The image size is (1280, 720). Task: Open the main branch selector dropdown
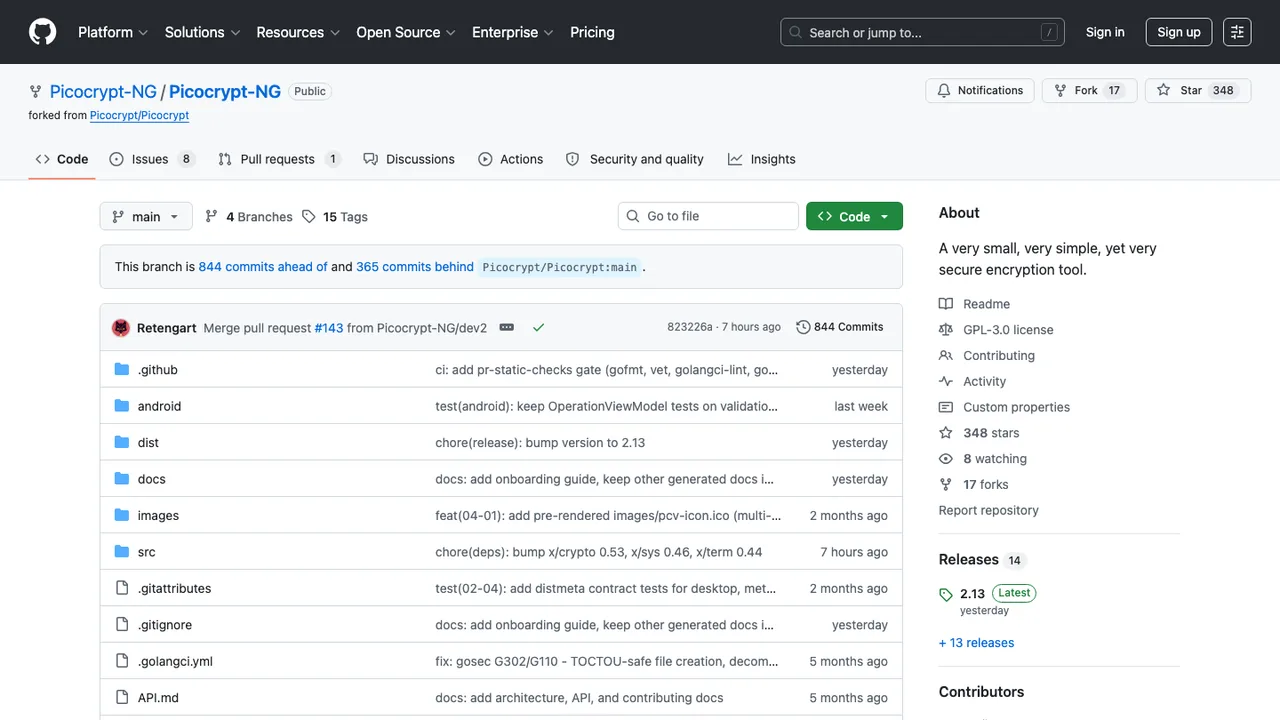[x=146, y=216]
